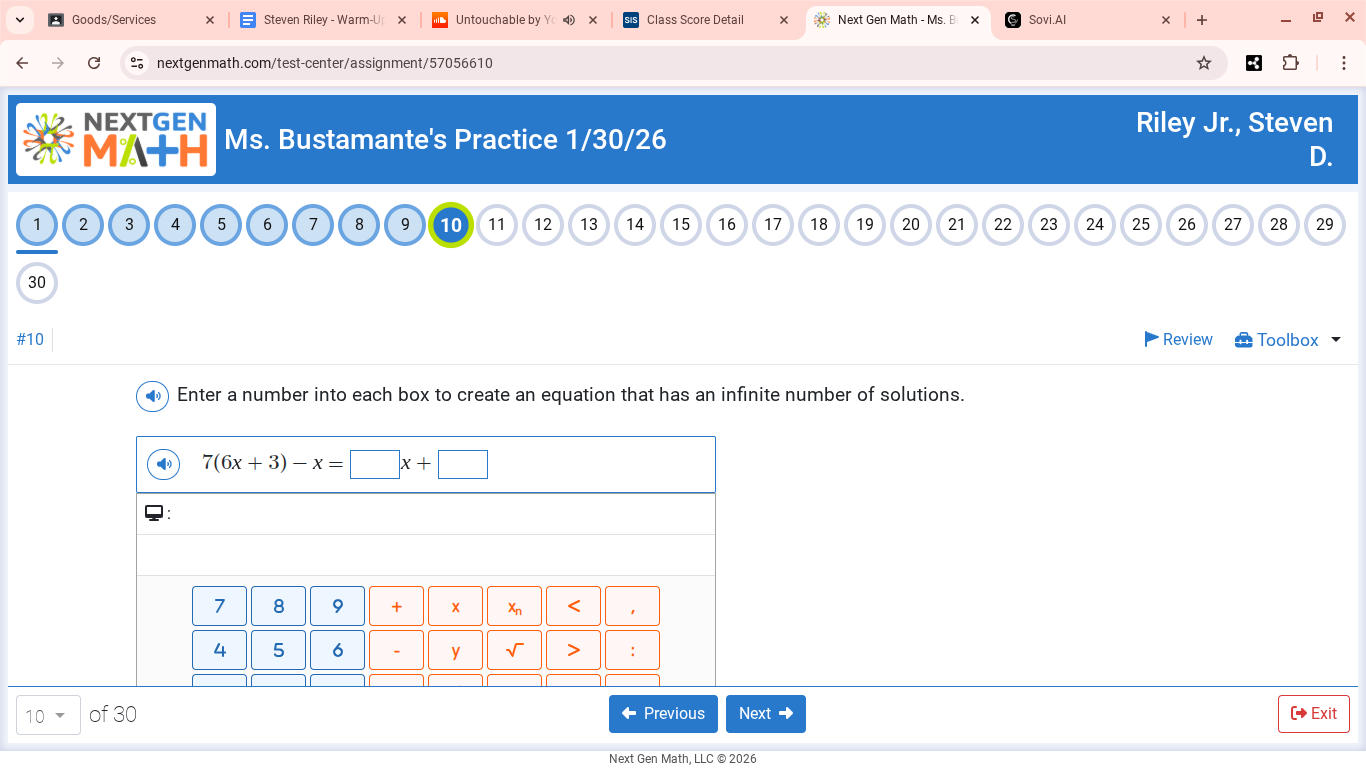Open the Toolbox dropdown

pos(1285,339)
